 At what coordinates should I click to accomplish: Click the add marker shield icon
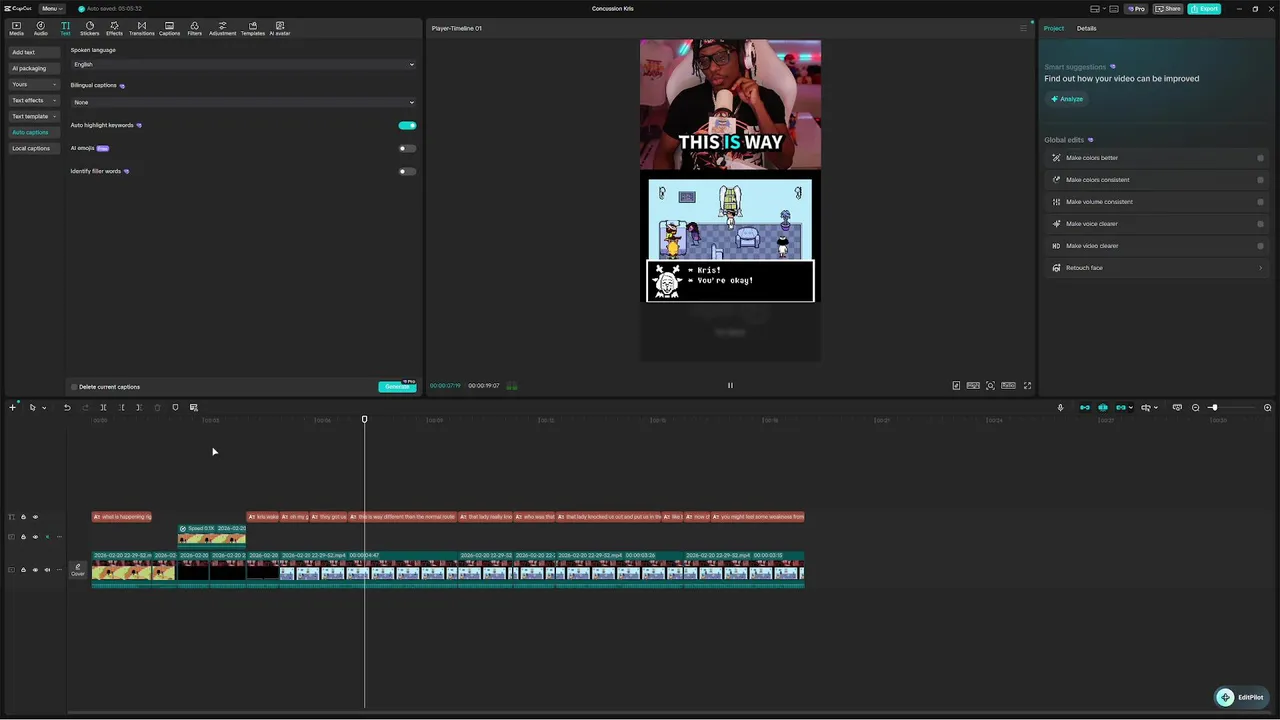[175, 408]
